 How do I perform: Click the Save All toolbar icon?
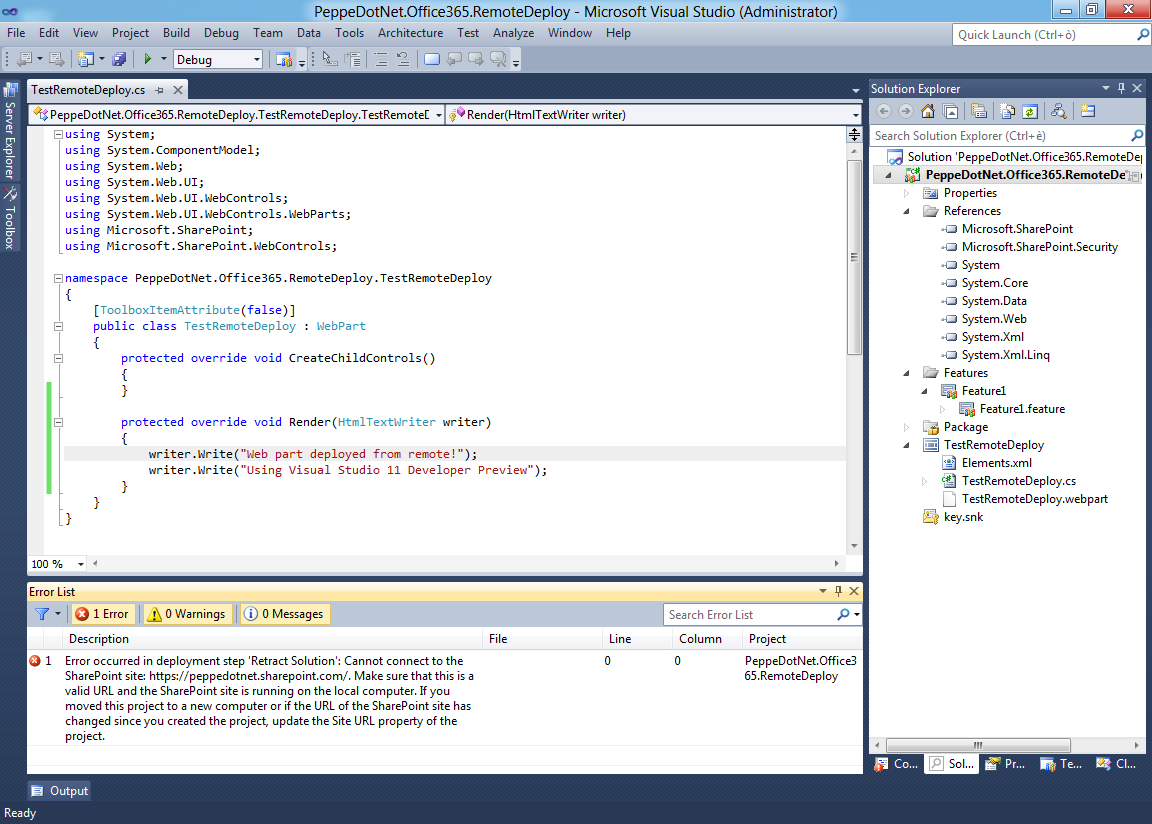(119, 59)
